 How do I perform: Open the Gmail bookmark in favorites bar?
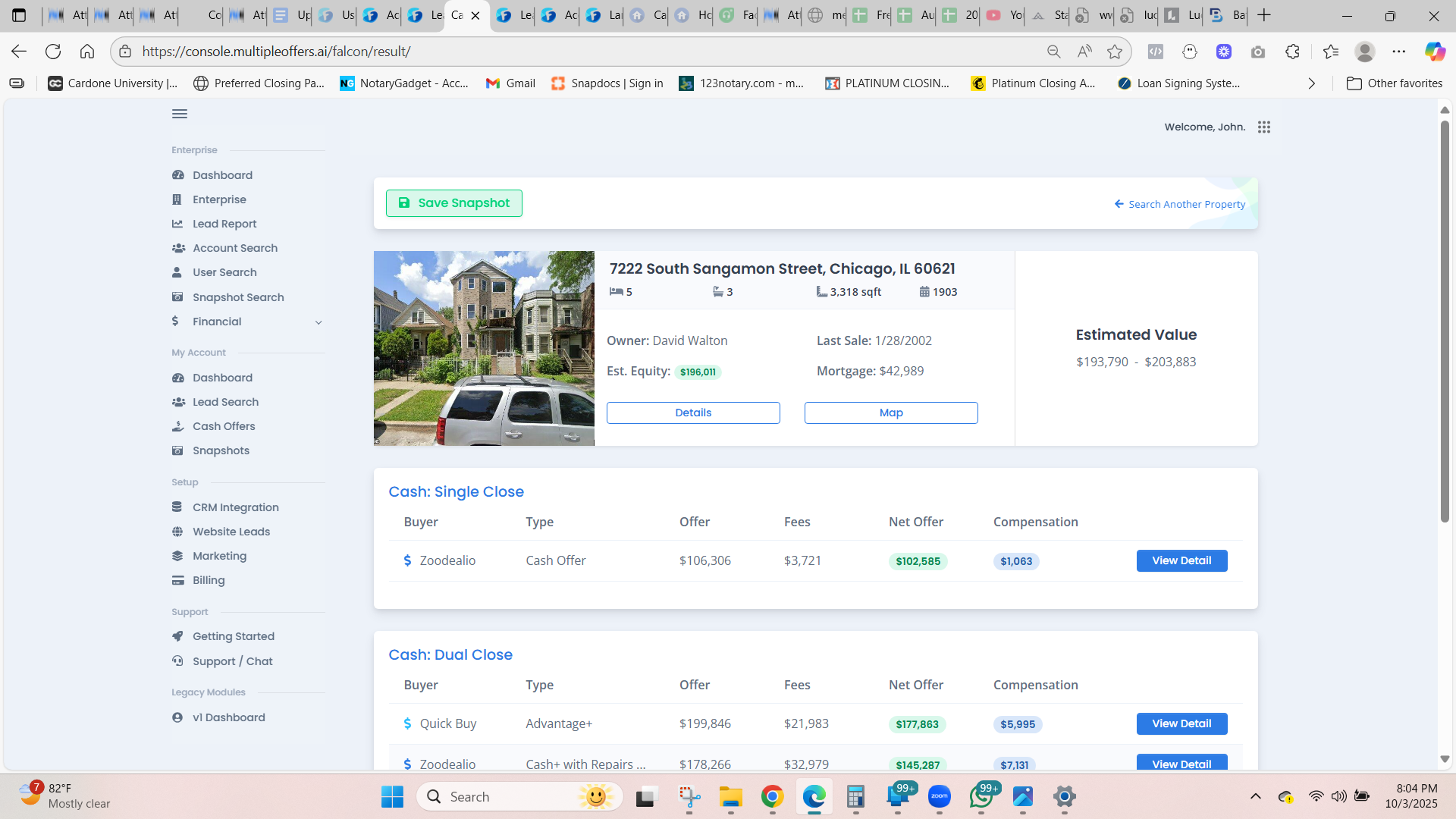510,83
